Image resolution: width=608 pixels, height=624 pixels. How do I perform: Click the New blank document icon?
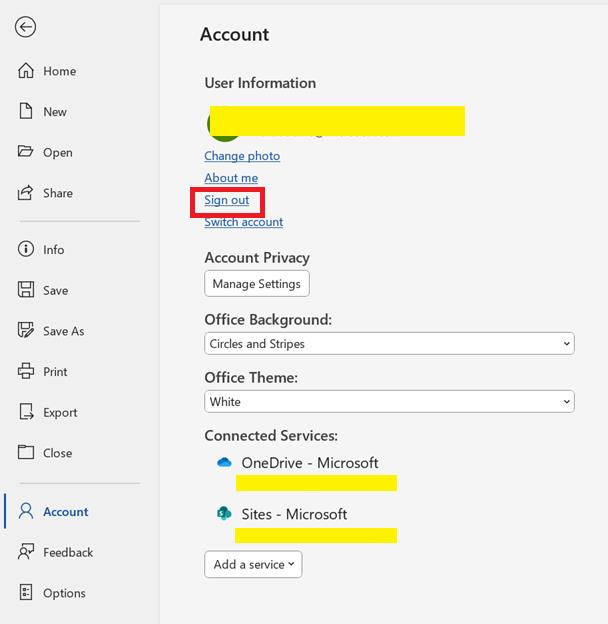(26, 111)
